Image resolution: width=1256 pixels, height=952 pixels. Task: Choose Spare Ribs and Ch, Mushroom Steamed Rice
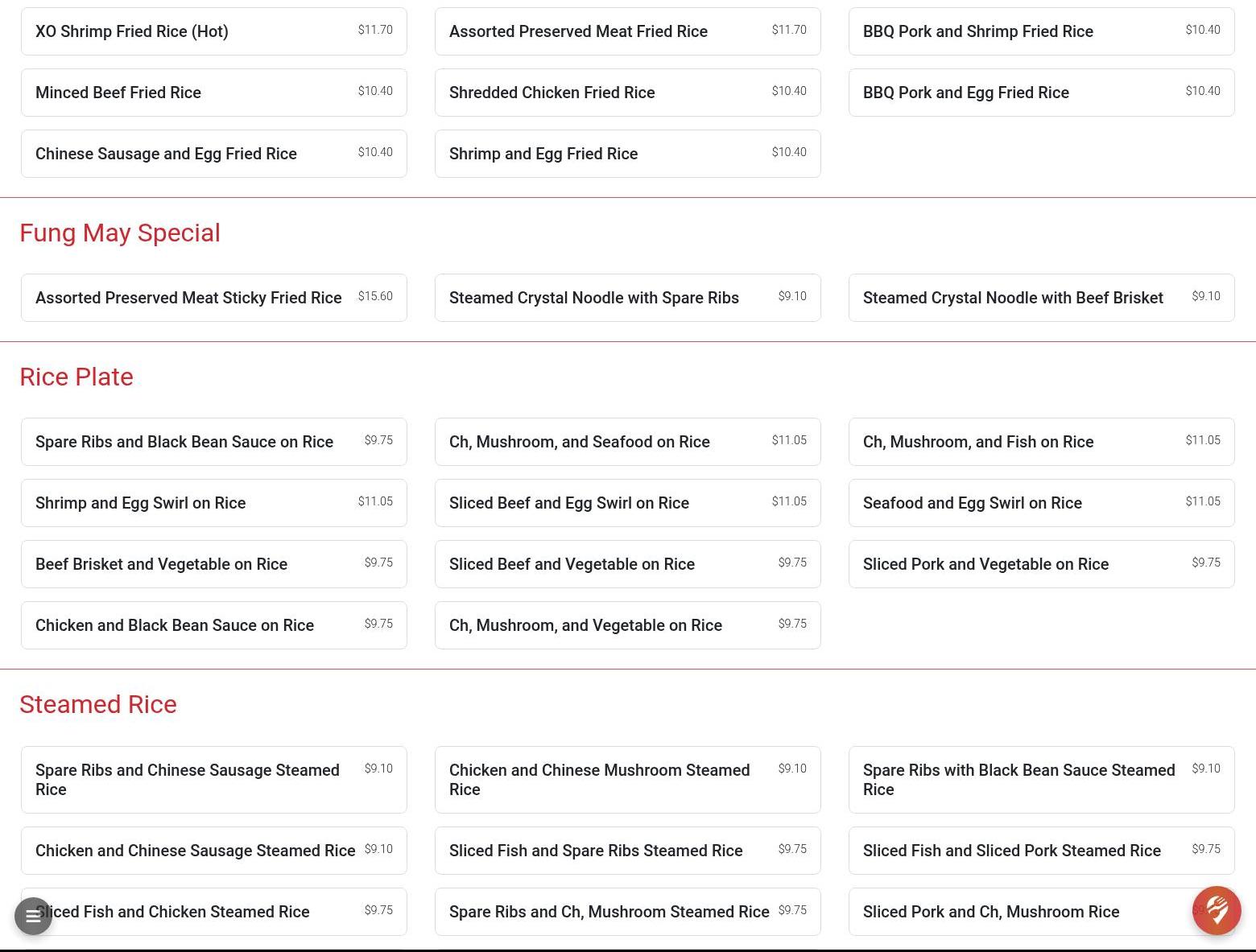pyautogui.click(x=627, y=912)
